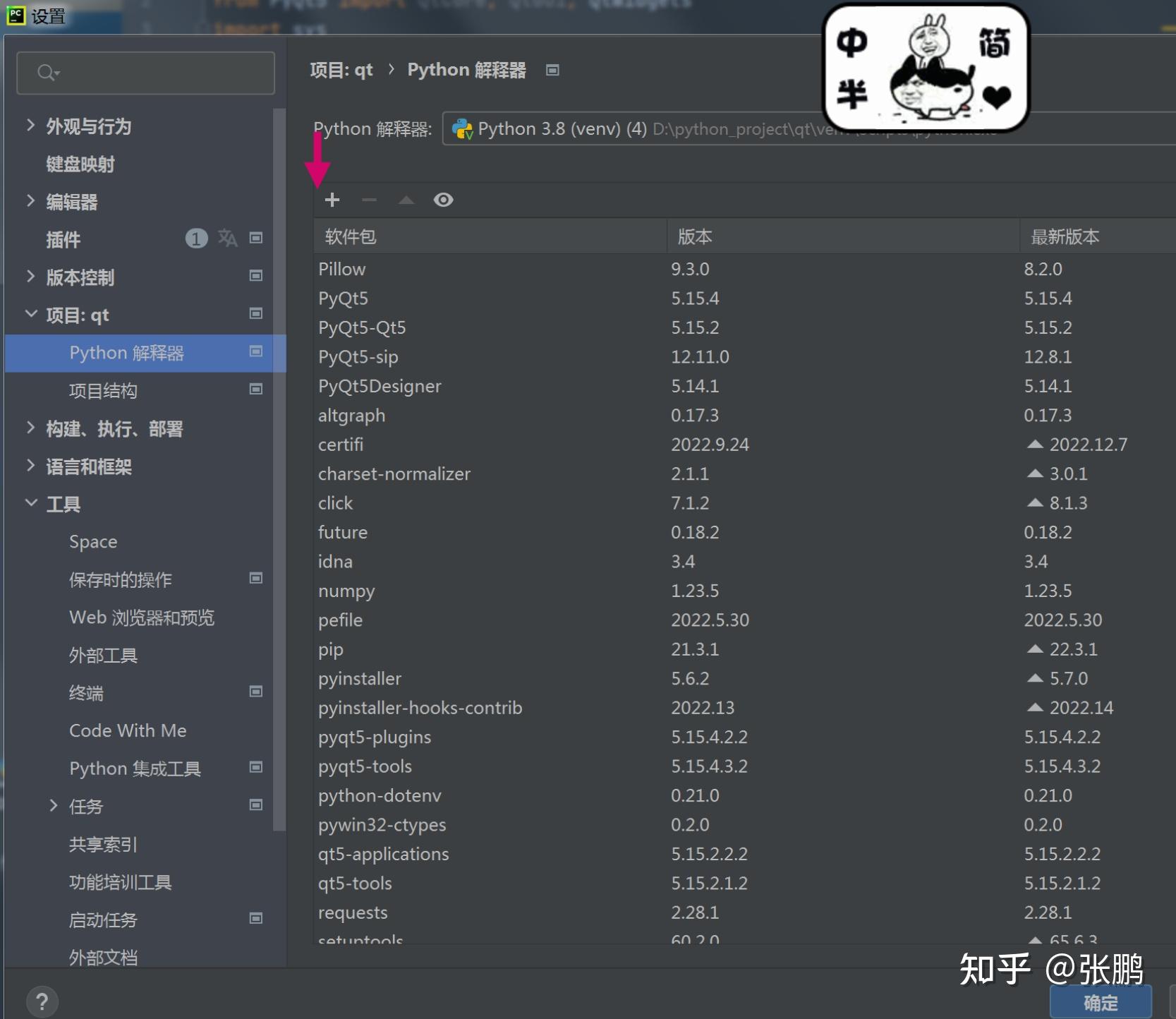Image resolution: width=1176 pixels, height=1019 pixels.
Task: Click inside the settings search field
Action: [x=145, y=73]
